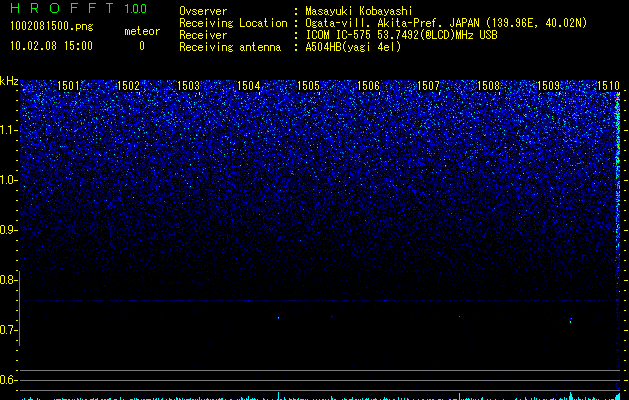Click the Receiving Location label

pyautogui.click(x=233, y=23)
